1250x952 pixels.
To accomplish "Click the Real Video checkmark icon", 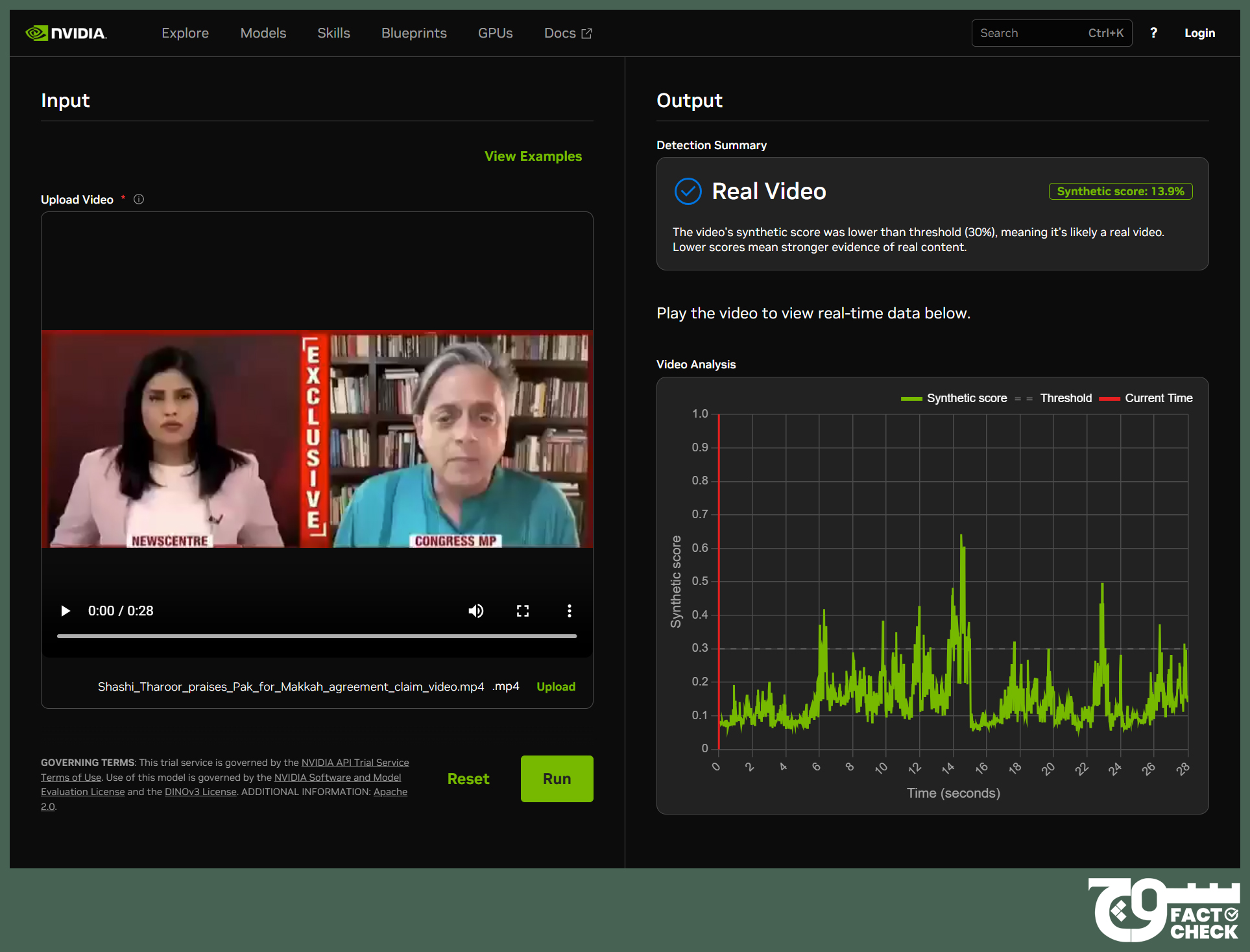I will tap(688, 191).
